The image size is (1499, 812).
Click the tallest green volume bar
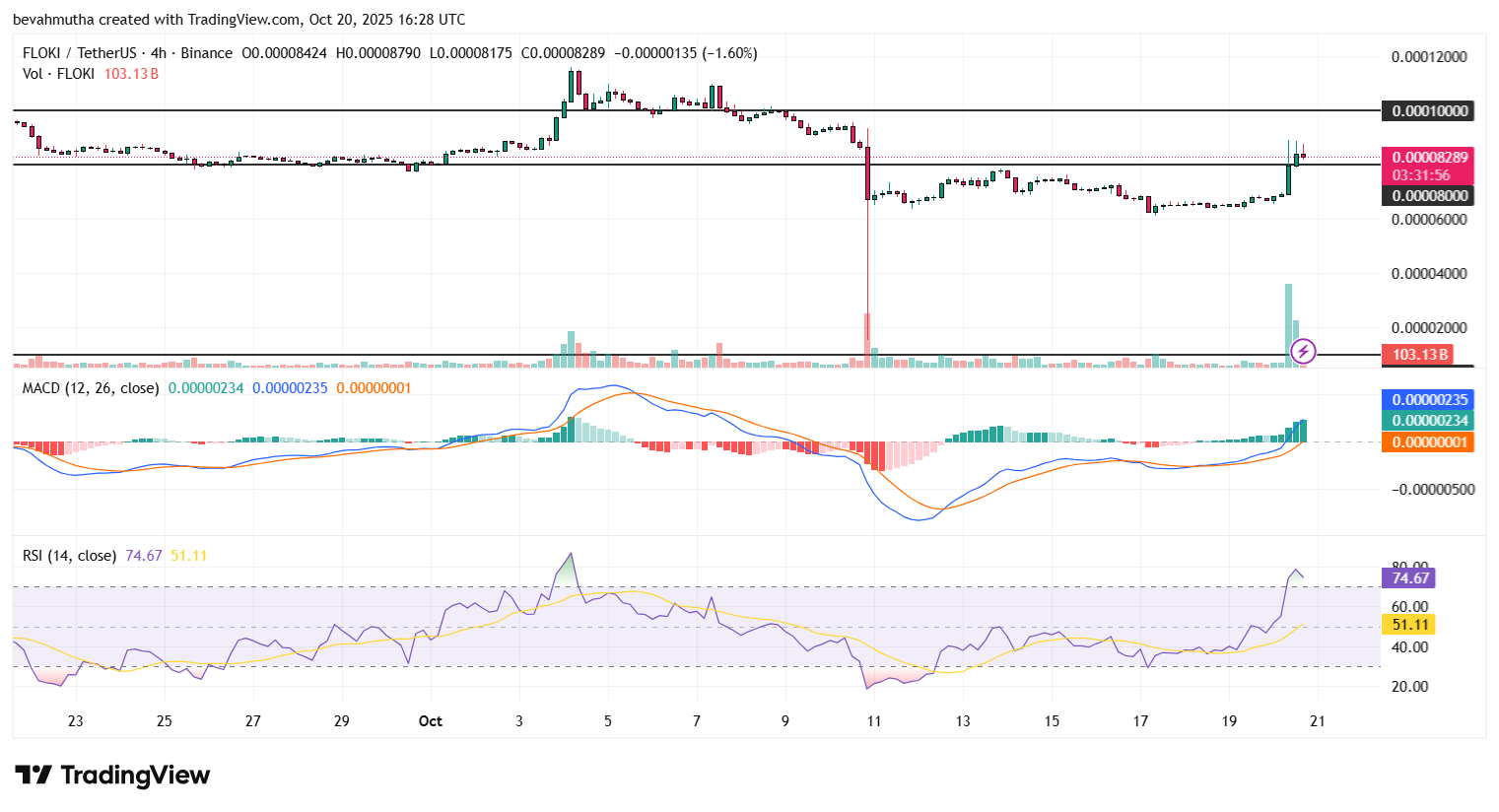(x=1288, y=325)
